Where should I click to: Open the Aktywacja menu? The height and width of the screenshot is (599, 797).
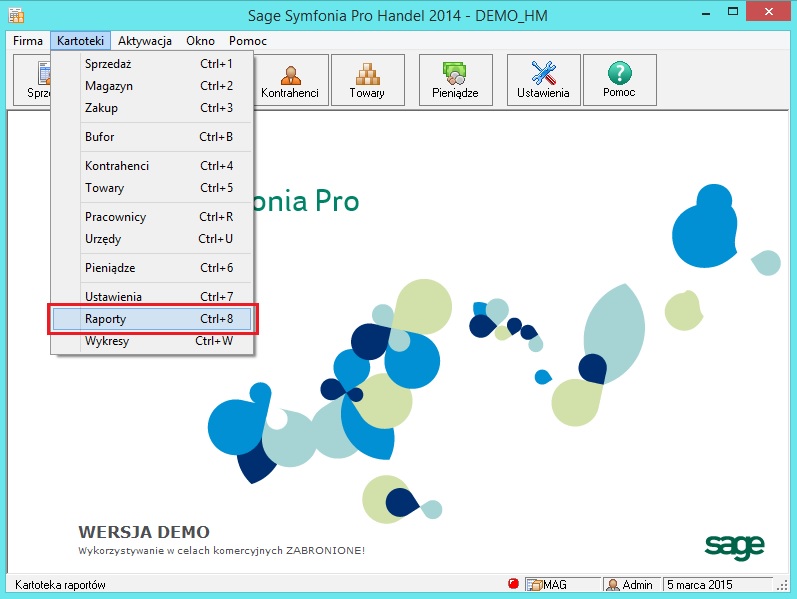pos(145,41)
